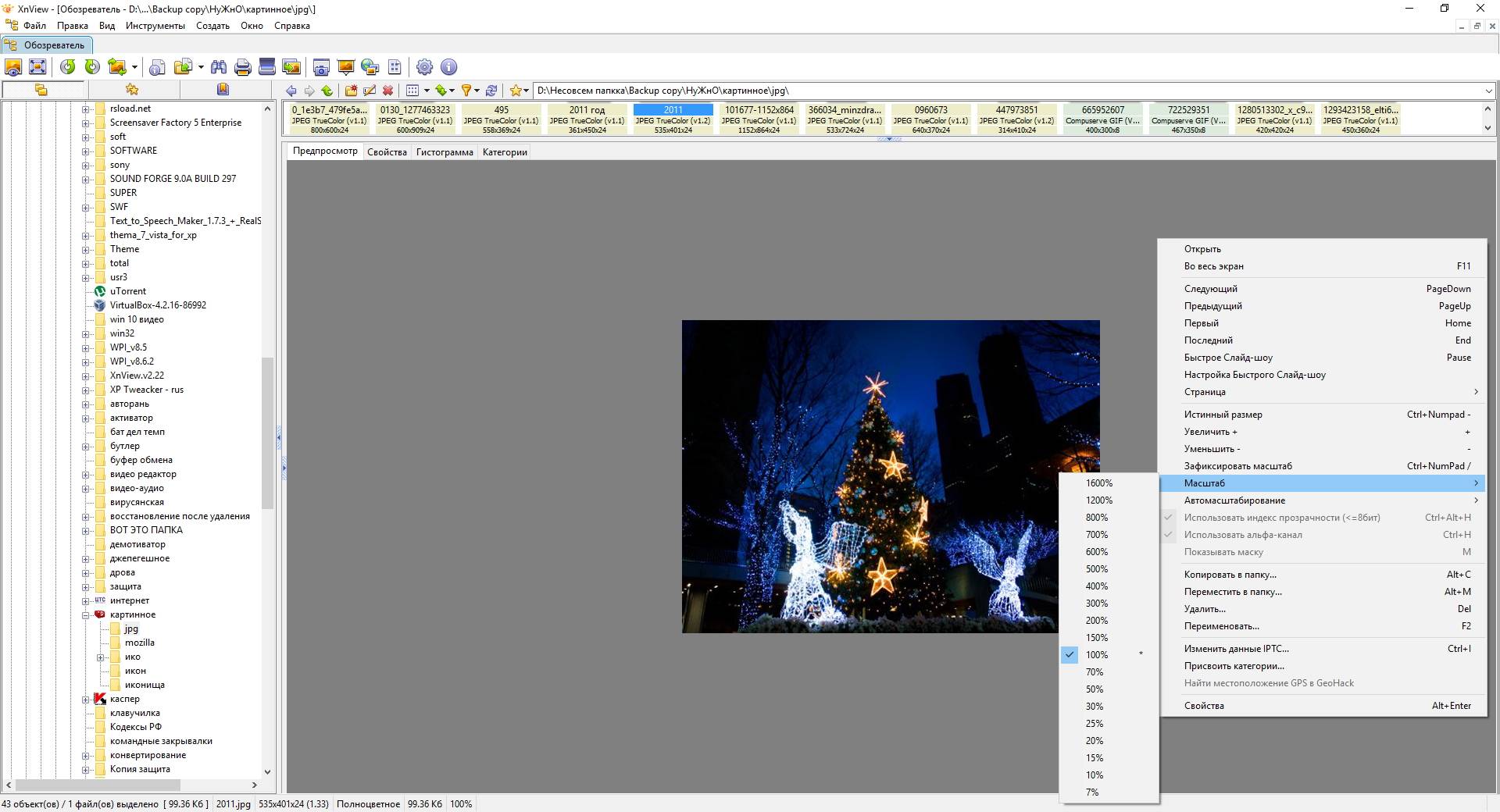Click Переименовать in context menu
The height and width of the screenshot is (812, 1500).
tap(1322, 626)
